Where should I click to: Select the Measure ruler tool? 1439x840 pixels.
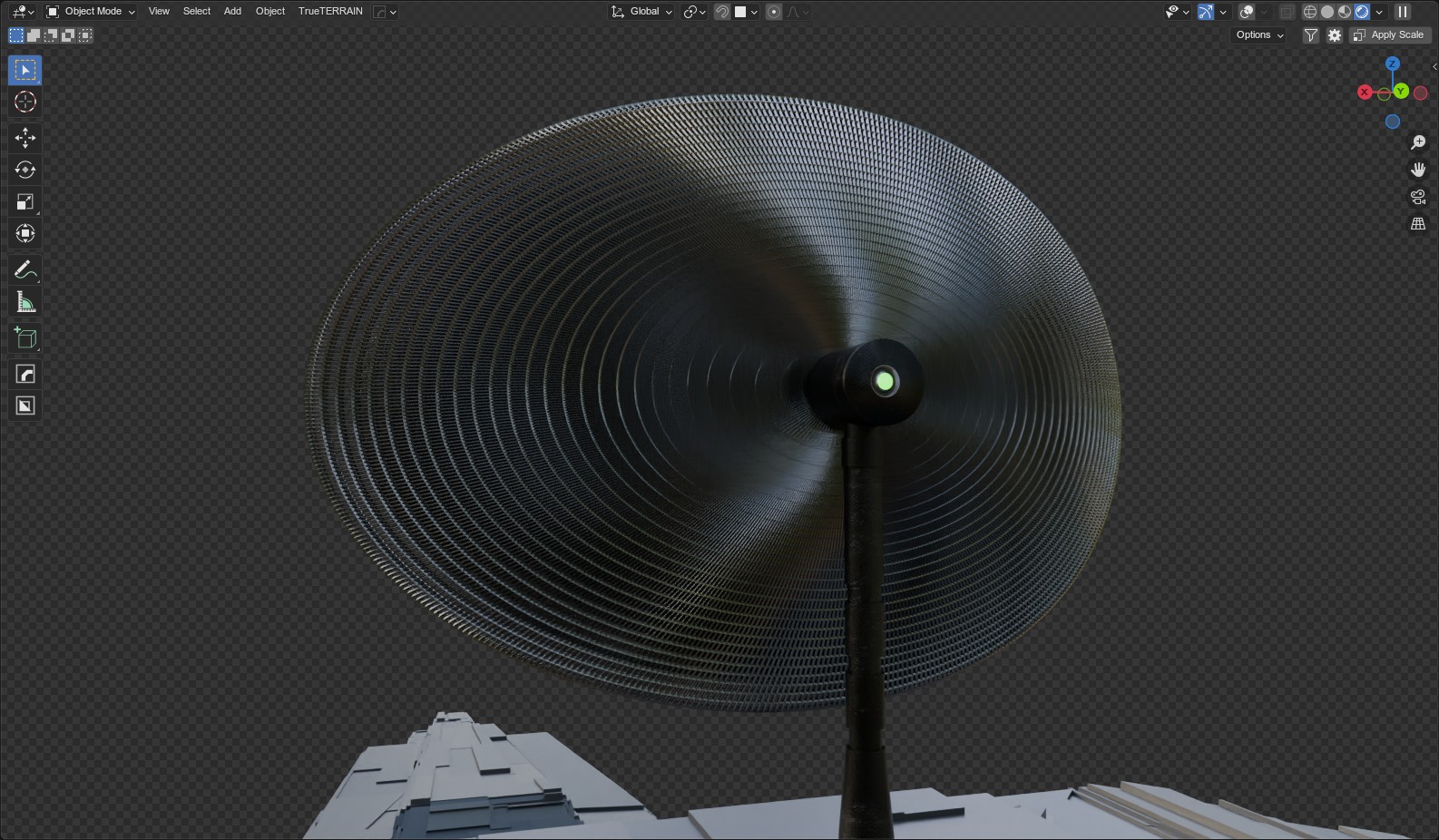25,301
